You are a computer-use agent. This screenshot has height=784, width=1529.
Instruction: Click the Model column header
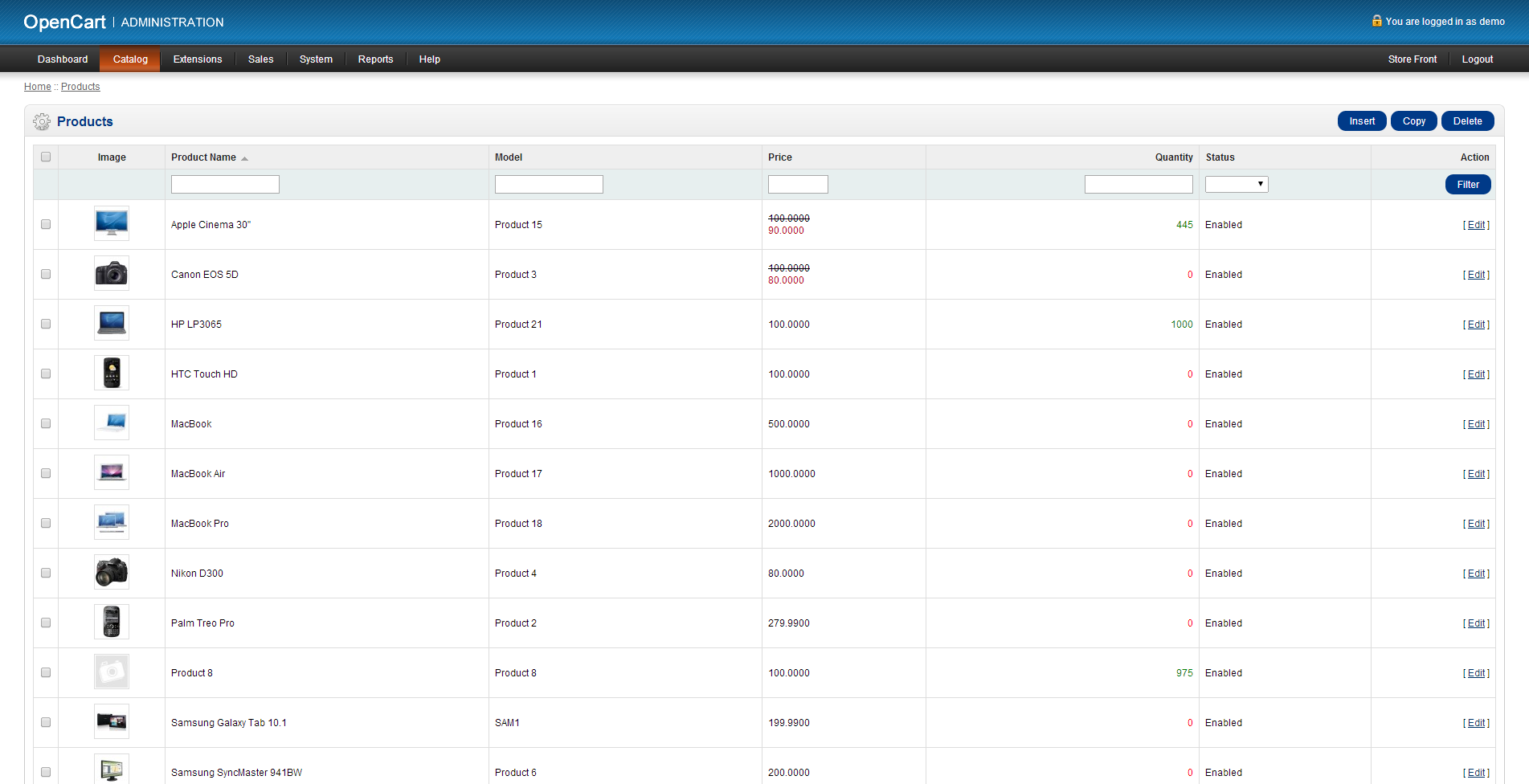coord(509,157)
